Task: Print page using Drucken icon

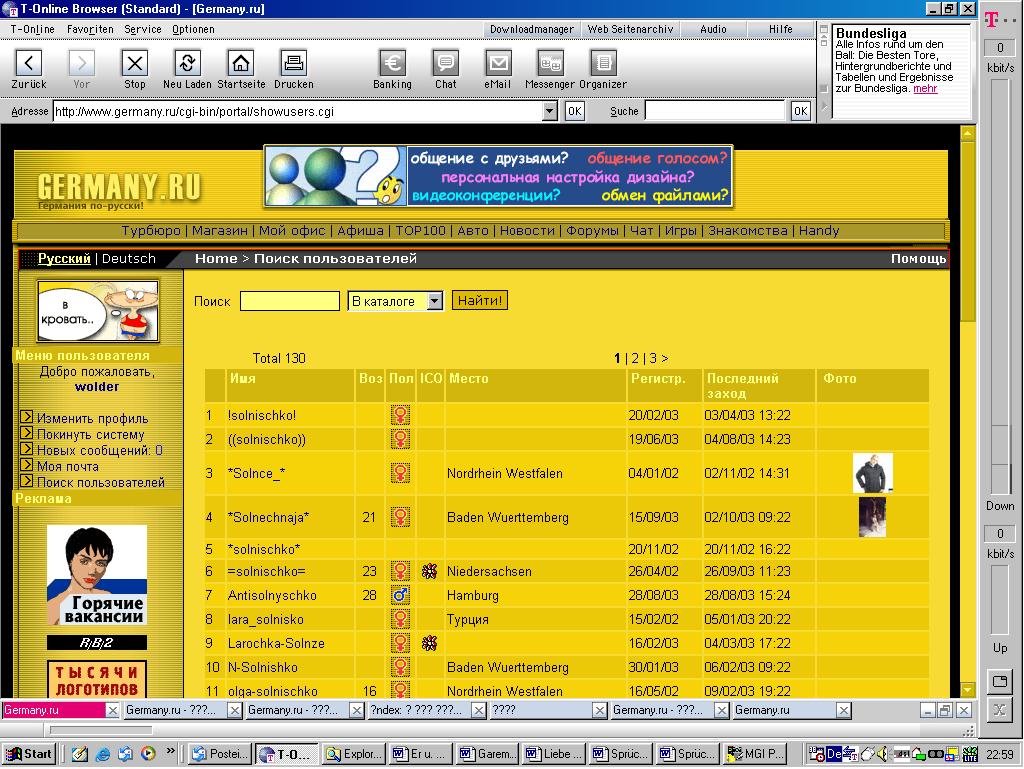Action: (293, 64)
